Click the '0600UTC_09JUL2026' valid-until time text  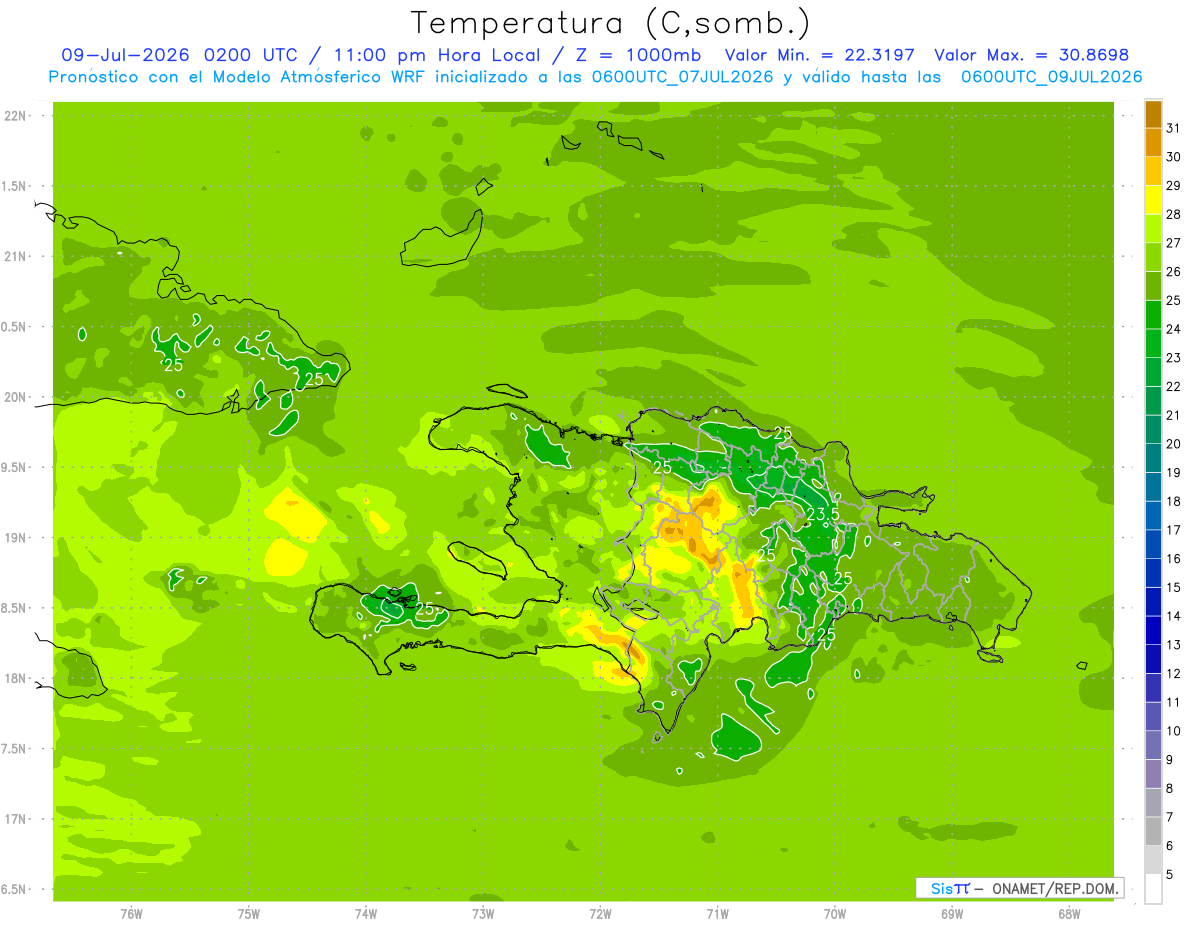coord(1052,77)
